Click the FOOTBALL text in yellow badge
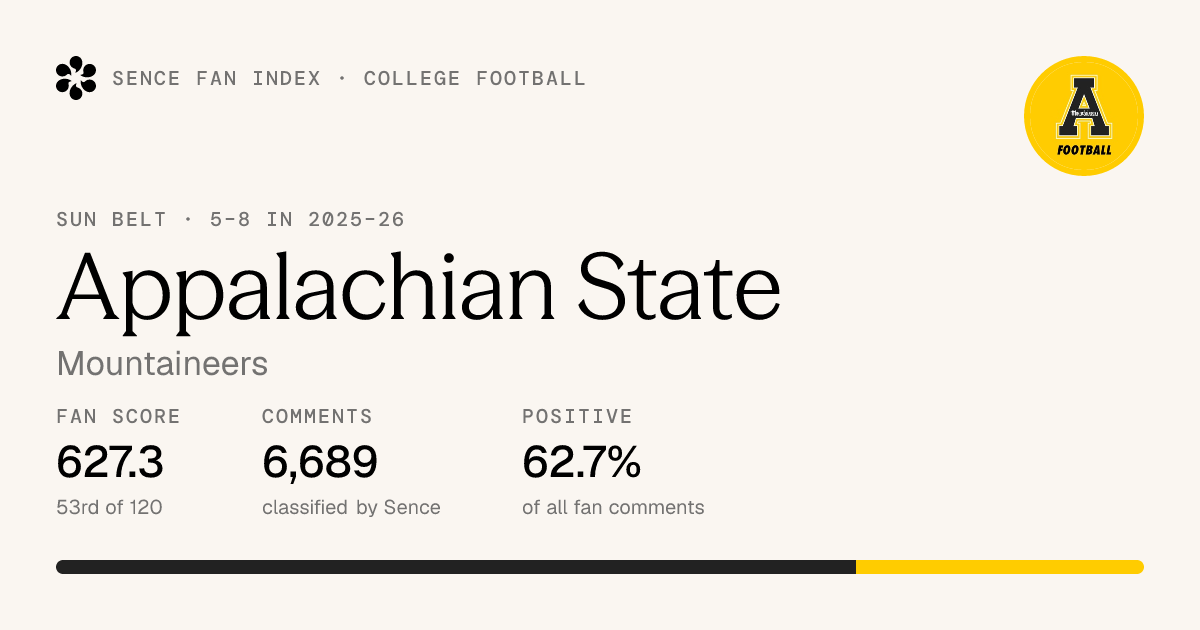Viewport: 1200px width, 630px height. (1084, 151)
